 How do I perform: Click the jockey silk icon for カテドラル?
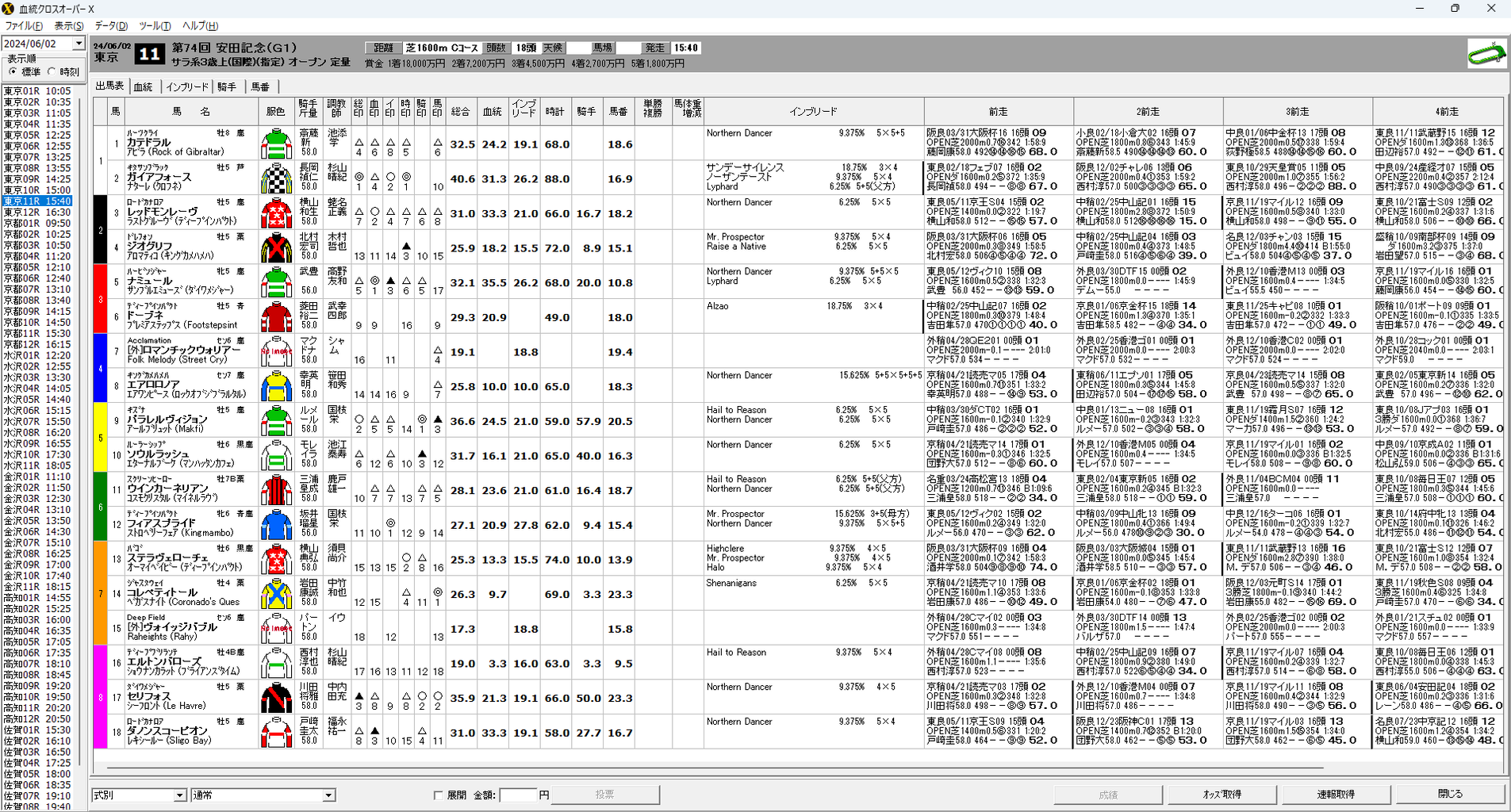(x=276, y=144)
